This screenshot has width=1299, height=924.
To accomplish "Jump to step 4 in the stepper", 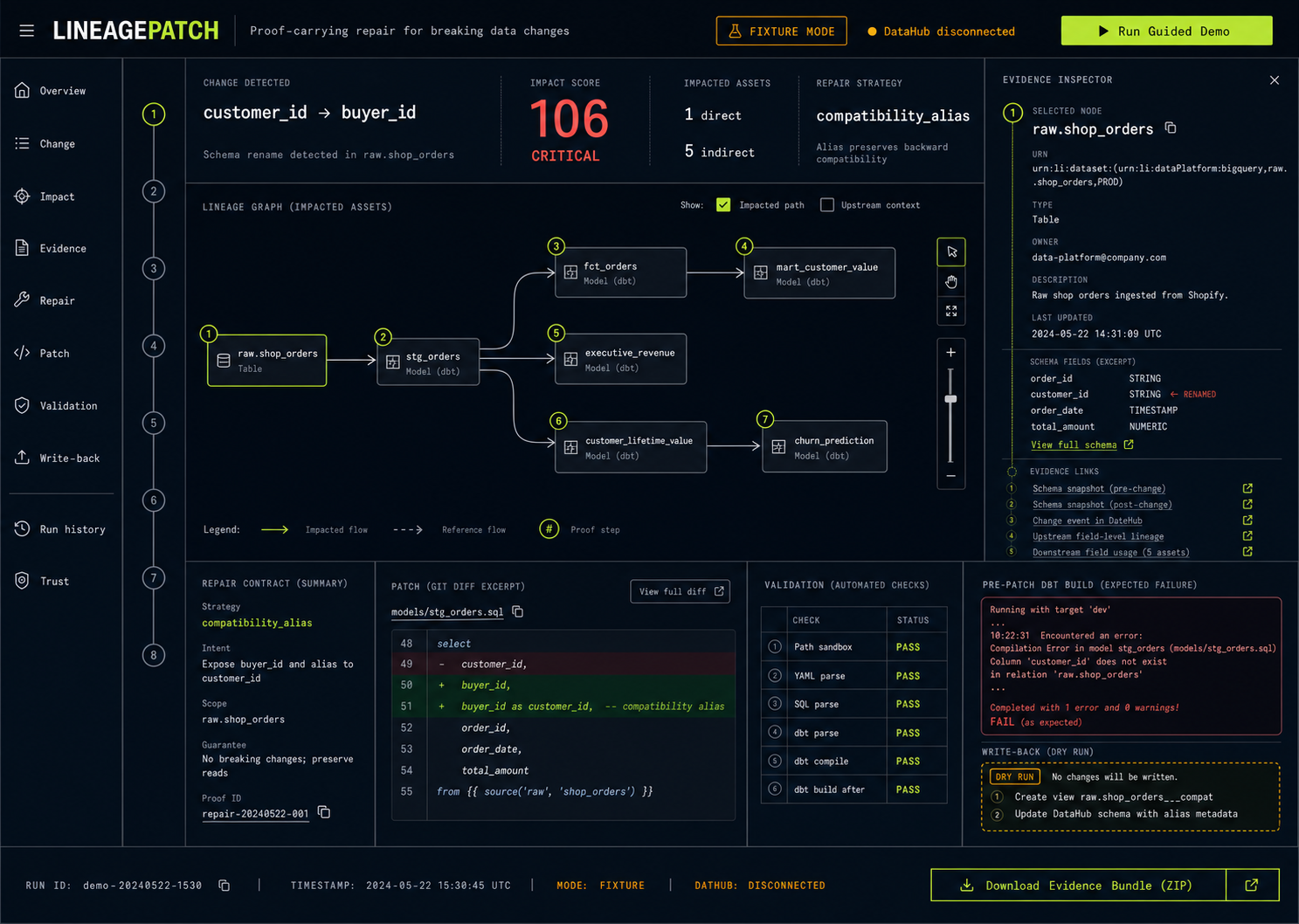I will (x=154, y=346).
